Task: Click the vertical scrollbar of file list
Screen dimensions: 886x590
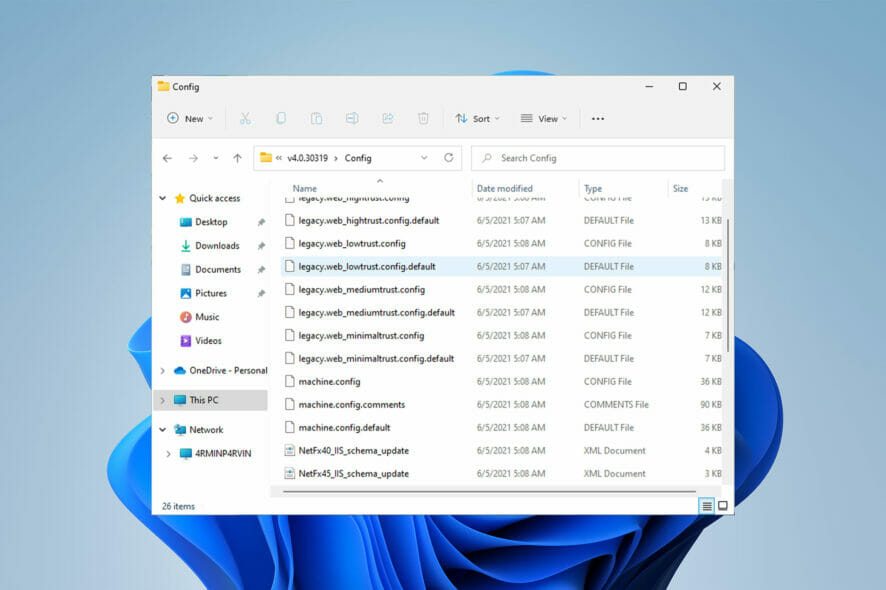Action: point(728,285)
